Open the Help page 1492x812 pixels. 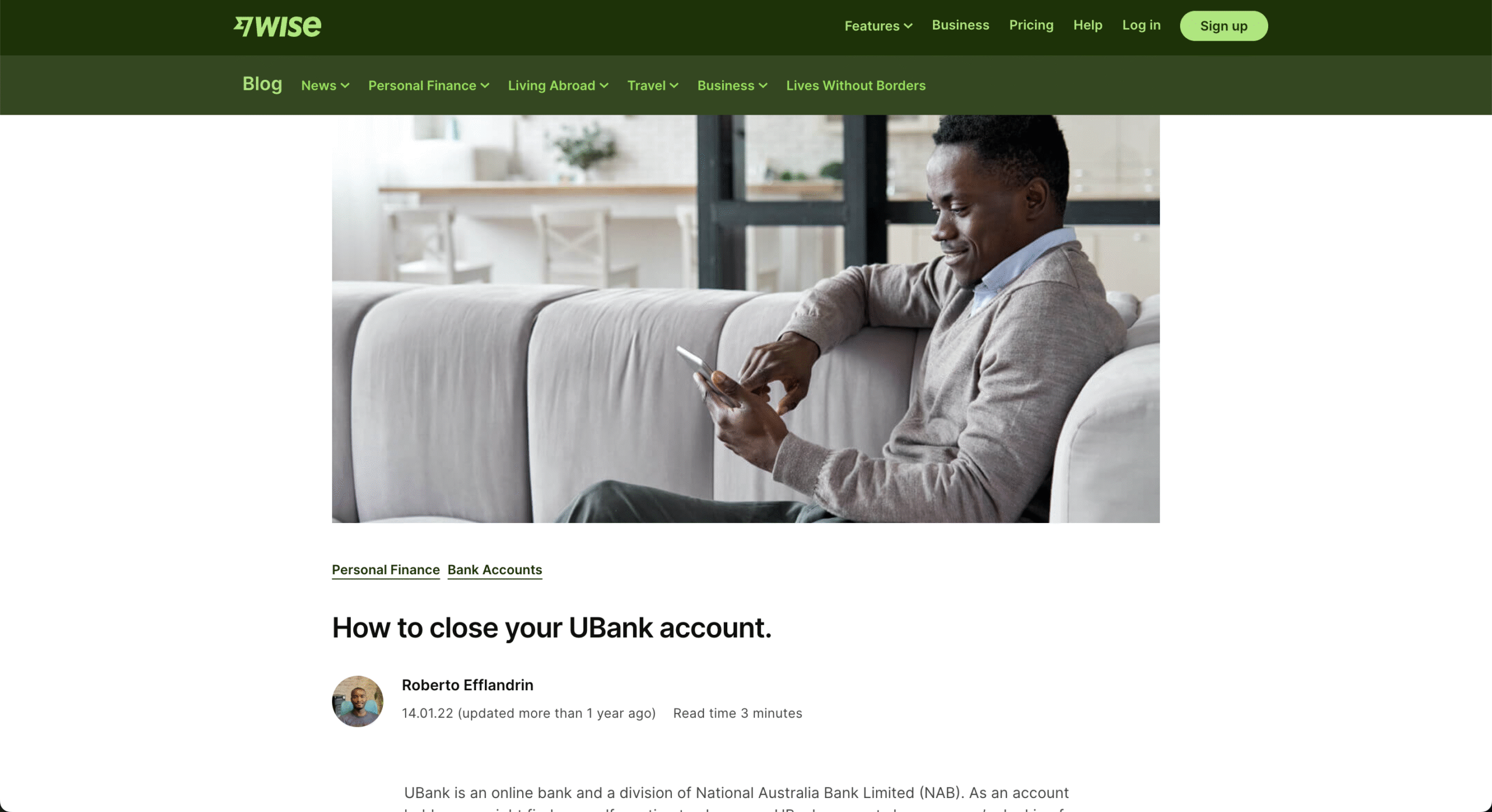coord(1088,25)
